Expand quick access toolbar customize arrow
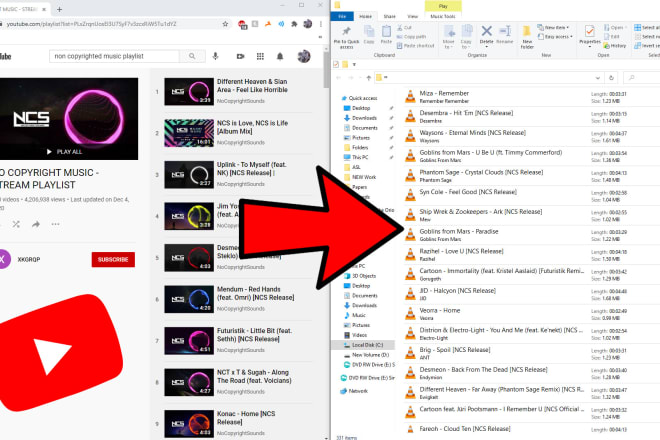Image resolution: width=660 pixels, height=440 pixels. coord(354,64)
